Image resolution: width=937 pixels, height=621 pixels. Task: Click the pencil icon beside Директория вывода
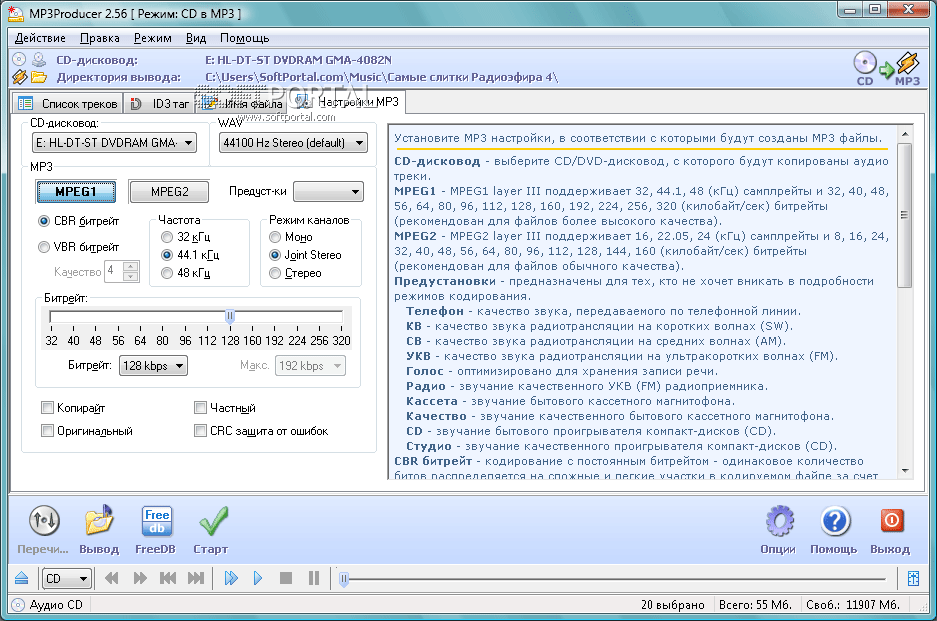click(19, 77)
